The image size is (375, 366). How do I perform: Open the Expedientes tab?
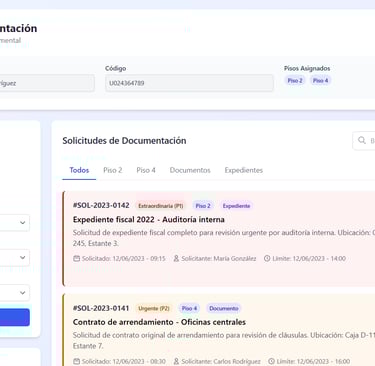244,170
